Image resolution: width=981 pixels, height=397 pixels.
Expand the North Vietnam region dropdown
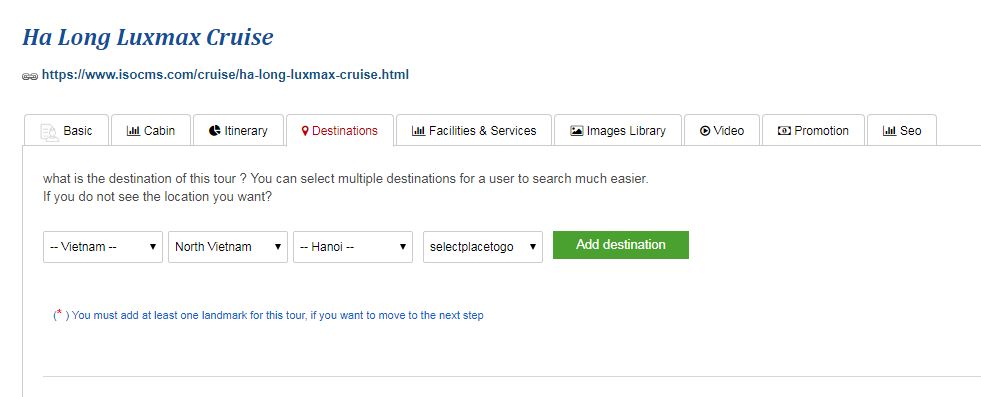coord(228,246)
